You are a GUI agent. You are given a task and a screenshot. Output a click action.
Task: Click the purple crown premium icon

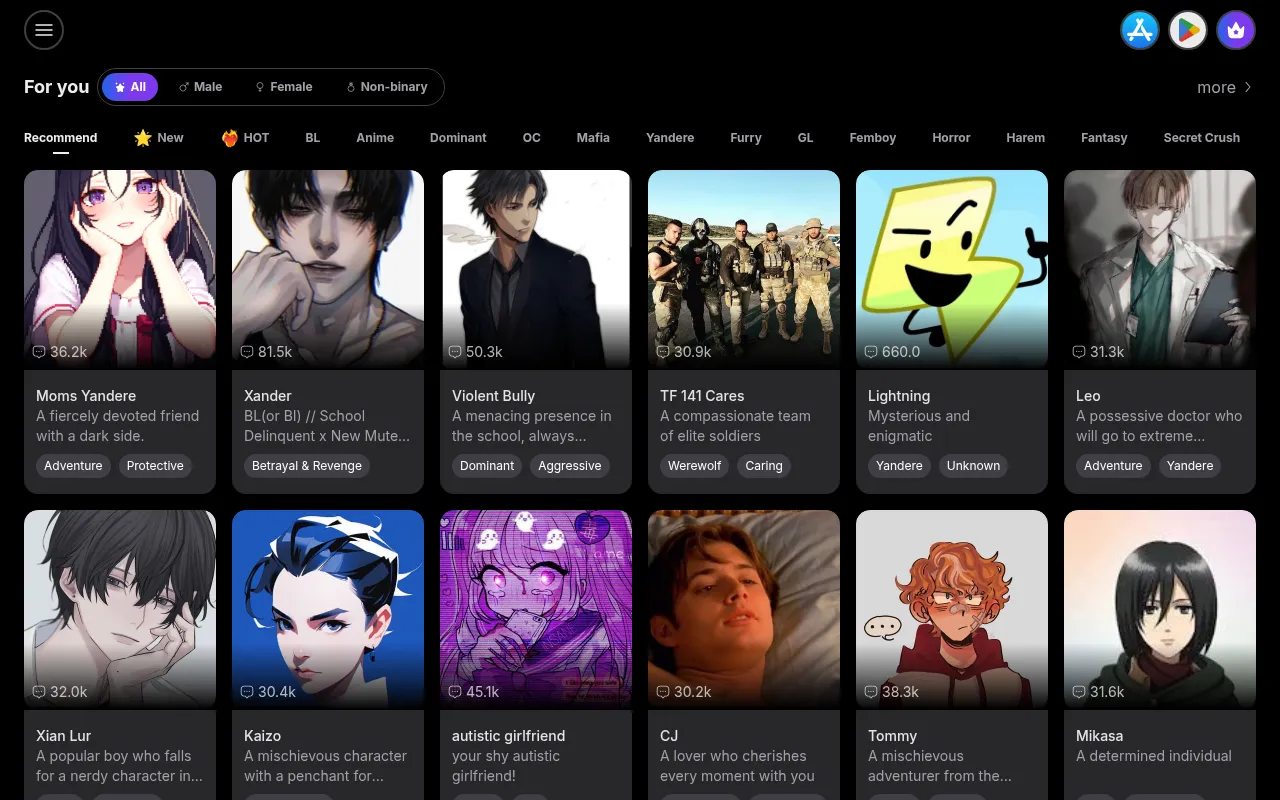pos(1236,30)
